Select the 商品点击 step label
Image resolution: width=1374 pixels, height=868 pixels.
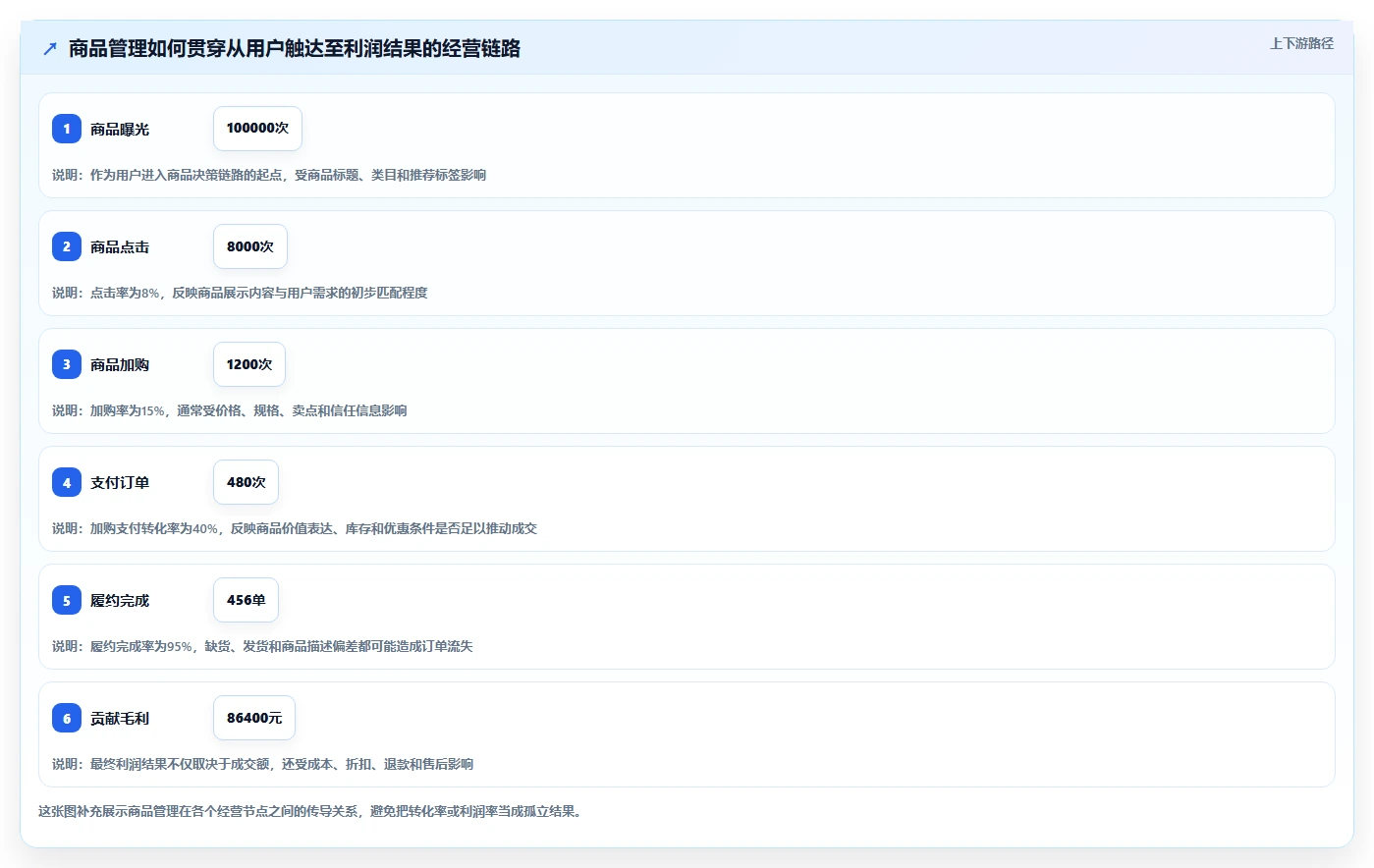[x=120, y=246]
